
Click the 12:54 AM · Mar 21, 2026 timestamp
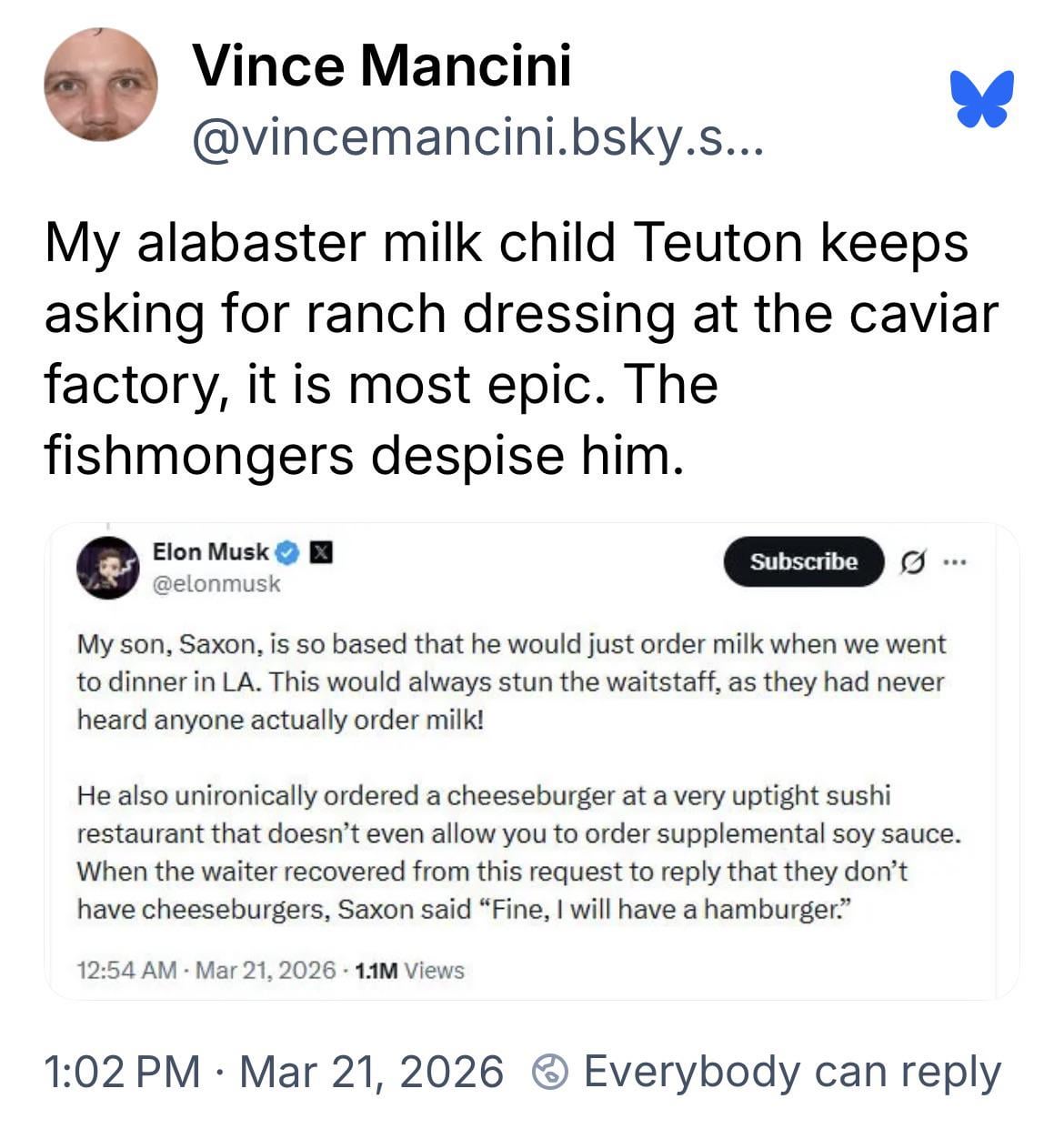pyautogui.click(x=206, y=971)
